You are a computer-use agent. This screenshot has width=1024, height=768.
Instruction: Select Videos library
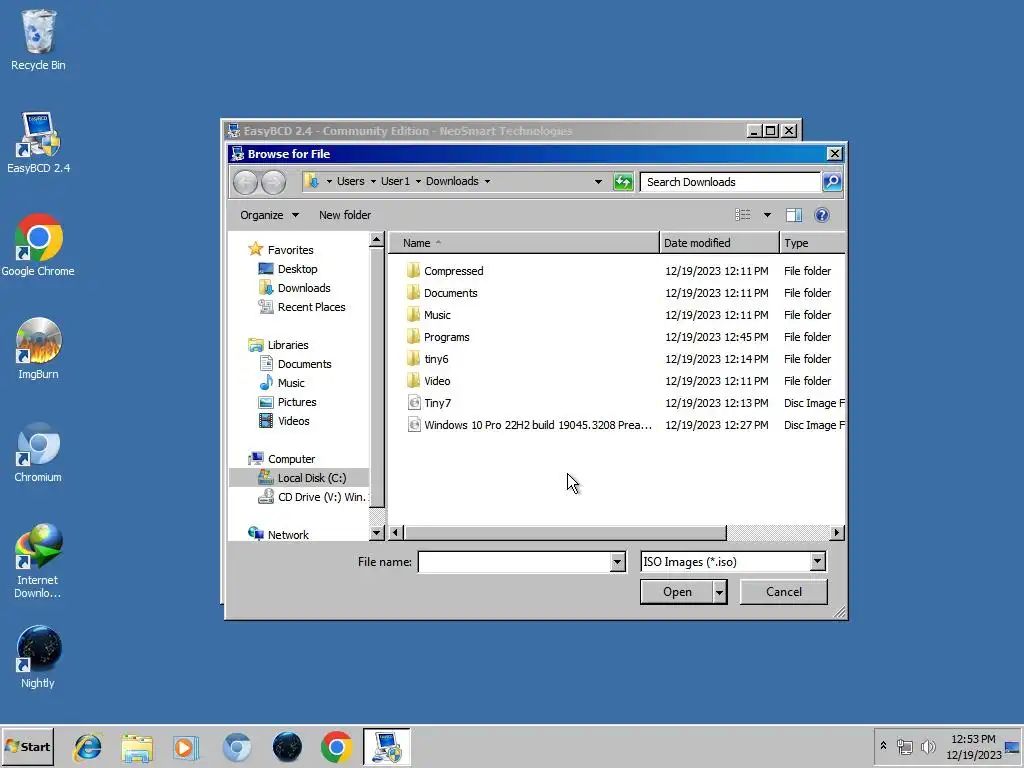click(x=294, y=421)
